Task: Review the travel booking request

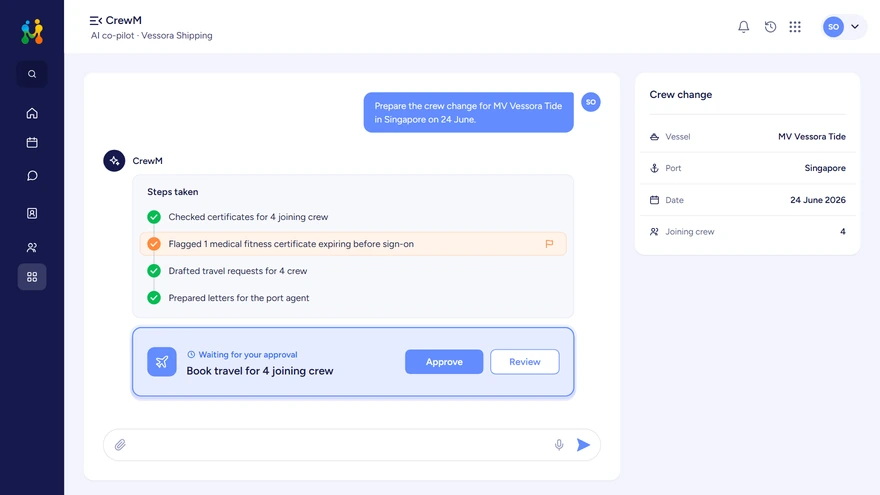Action: pos(525,362)
